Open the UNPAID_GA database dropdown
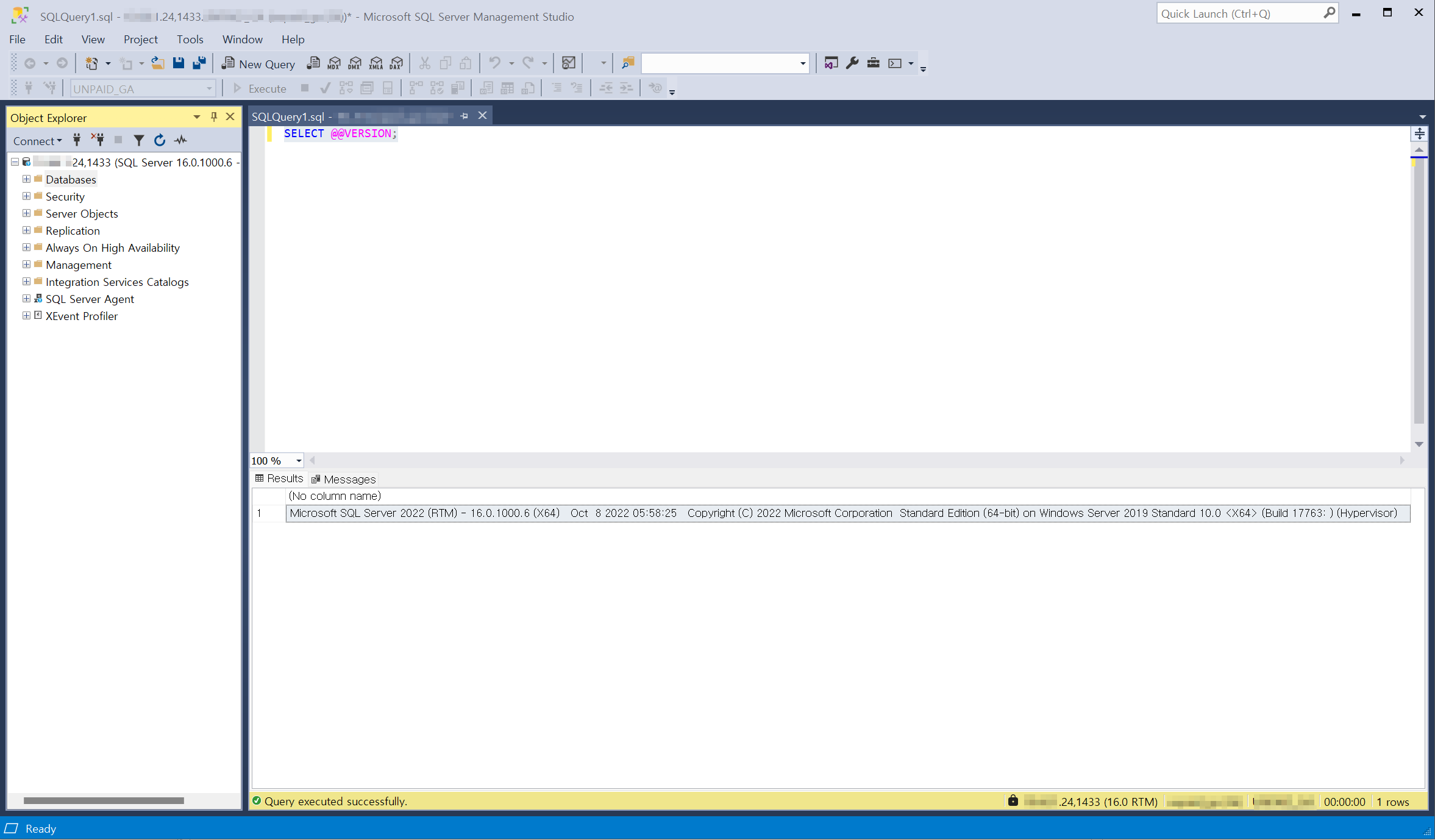The height and width of the screenshot is (840, 1435). point(209,89)
